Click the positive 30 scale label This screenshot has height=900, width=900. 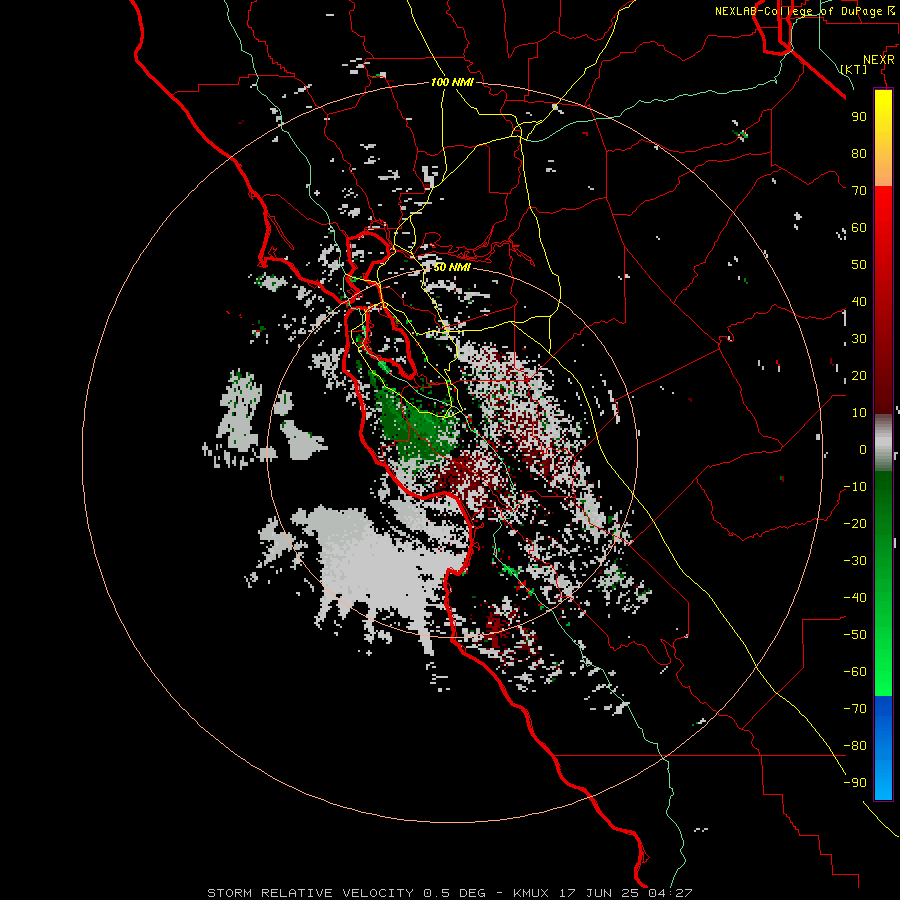coord(859,339)
